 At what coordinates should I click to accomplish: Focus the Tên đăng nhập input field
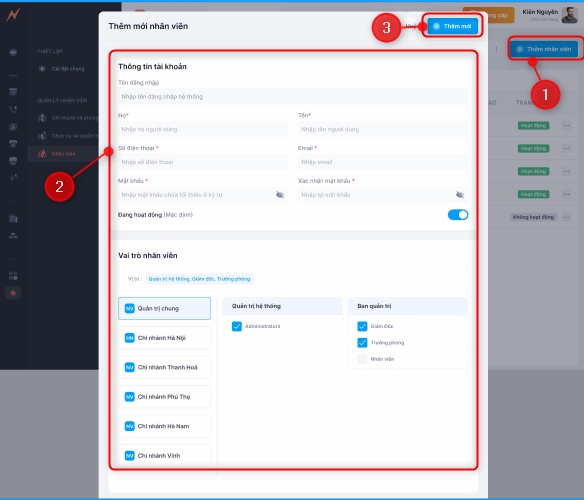293,97
